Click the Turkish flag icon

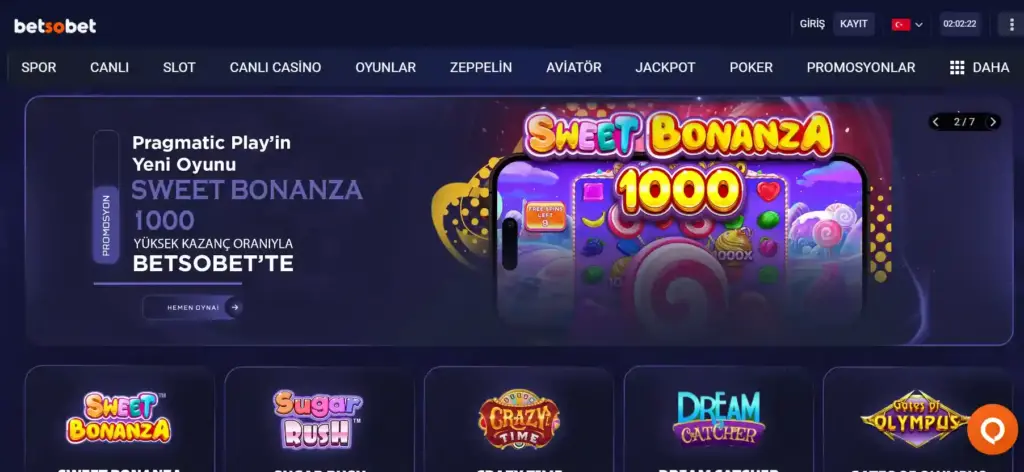pyautogui.click(x=901, y=25)
